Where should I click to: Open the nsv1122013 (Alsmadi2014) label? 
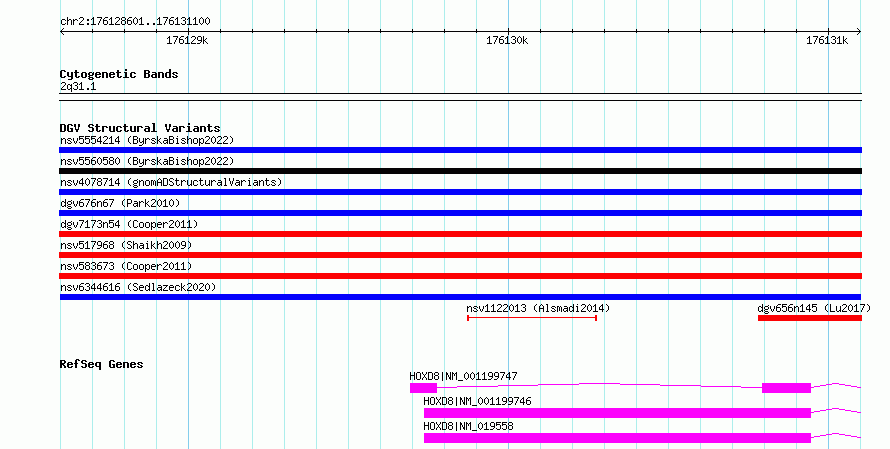pyautogui.click(x=538, y=308)
